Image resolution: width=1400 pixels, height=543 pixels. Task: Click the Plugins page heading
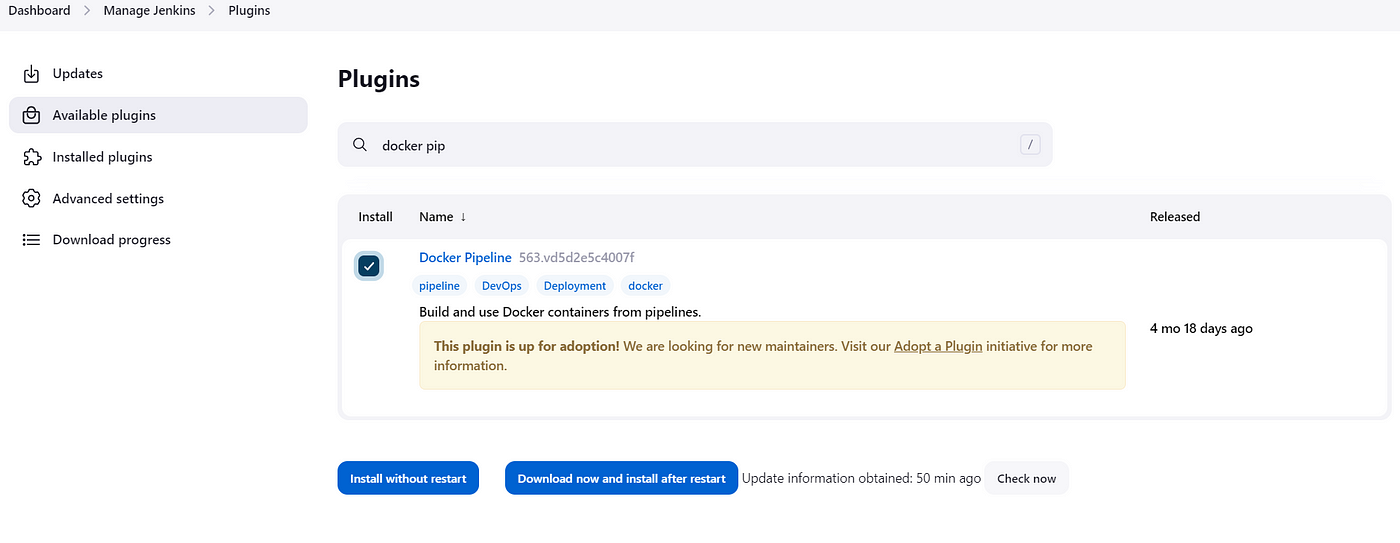(379, 79)
